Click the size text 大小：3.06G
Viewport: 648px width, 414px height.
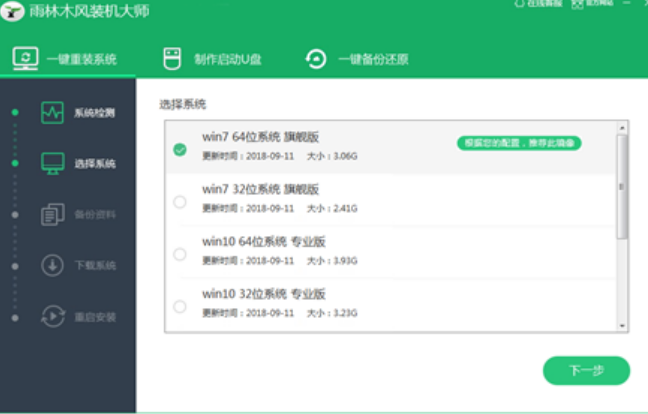332,156
